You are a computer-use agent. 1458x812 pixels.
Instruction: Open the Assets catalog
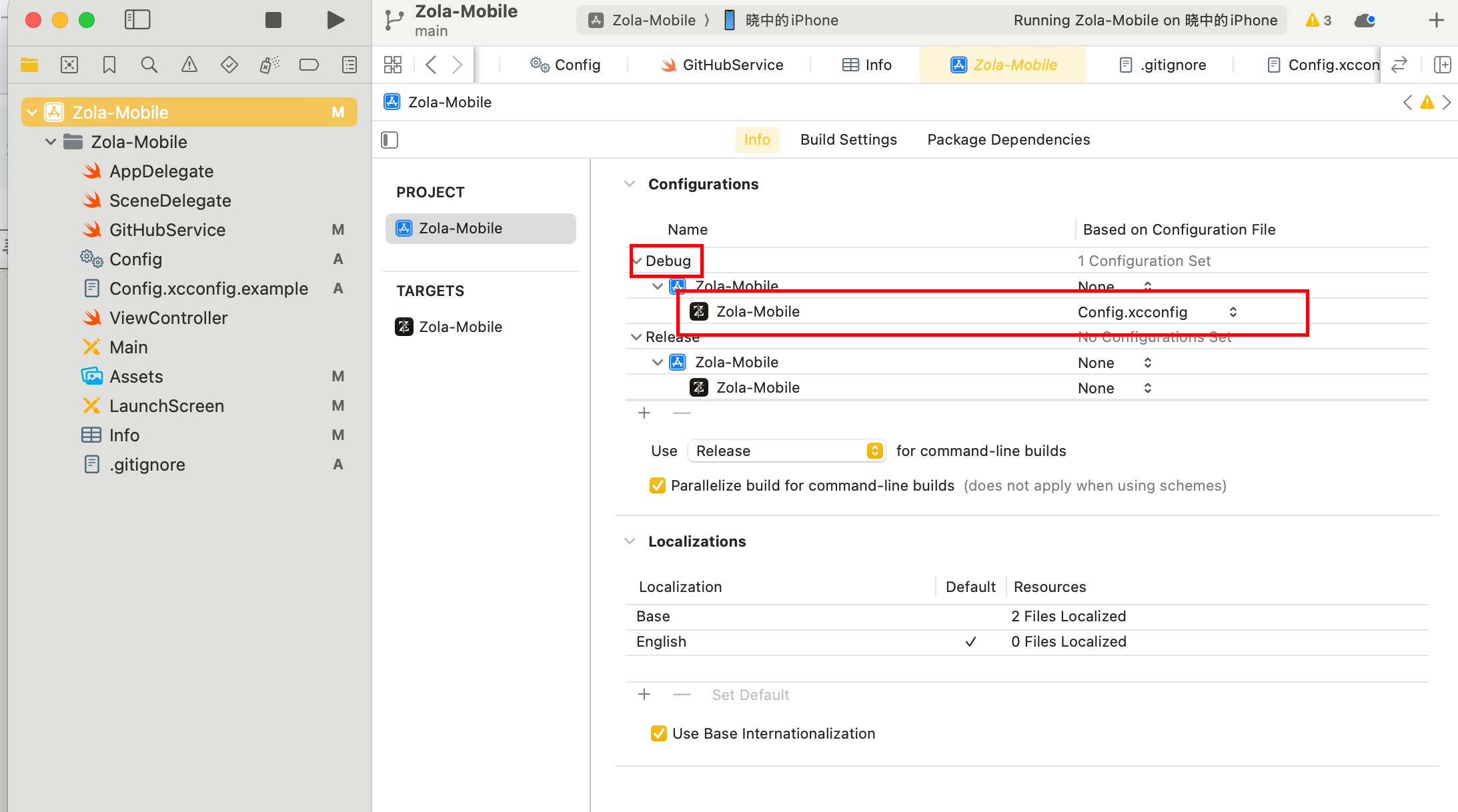tap(136, 377)
